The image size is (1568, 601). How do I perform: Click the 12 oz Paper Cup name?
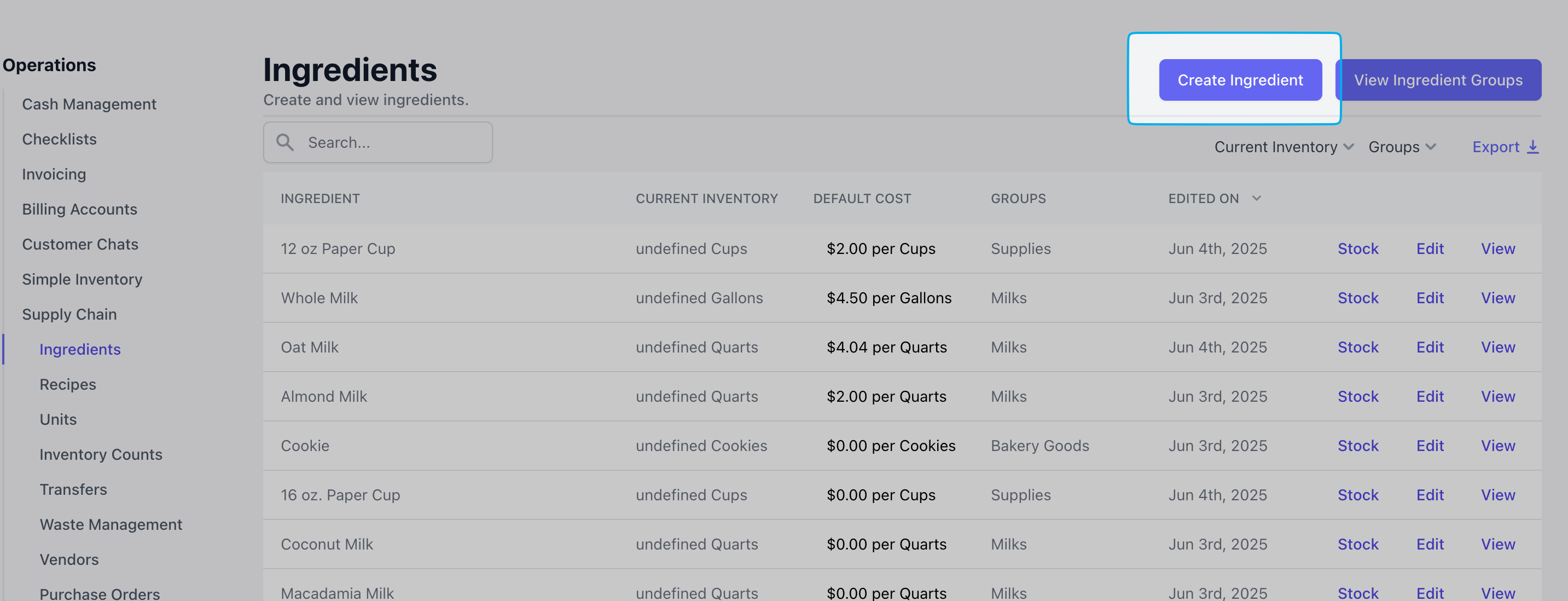tap(338, 249)
